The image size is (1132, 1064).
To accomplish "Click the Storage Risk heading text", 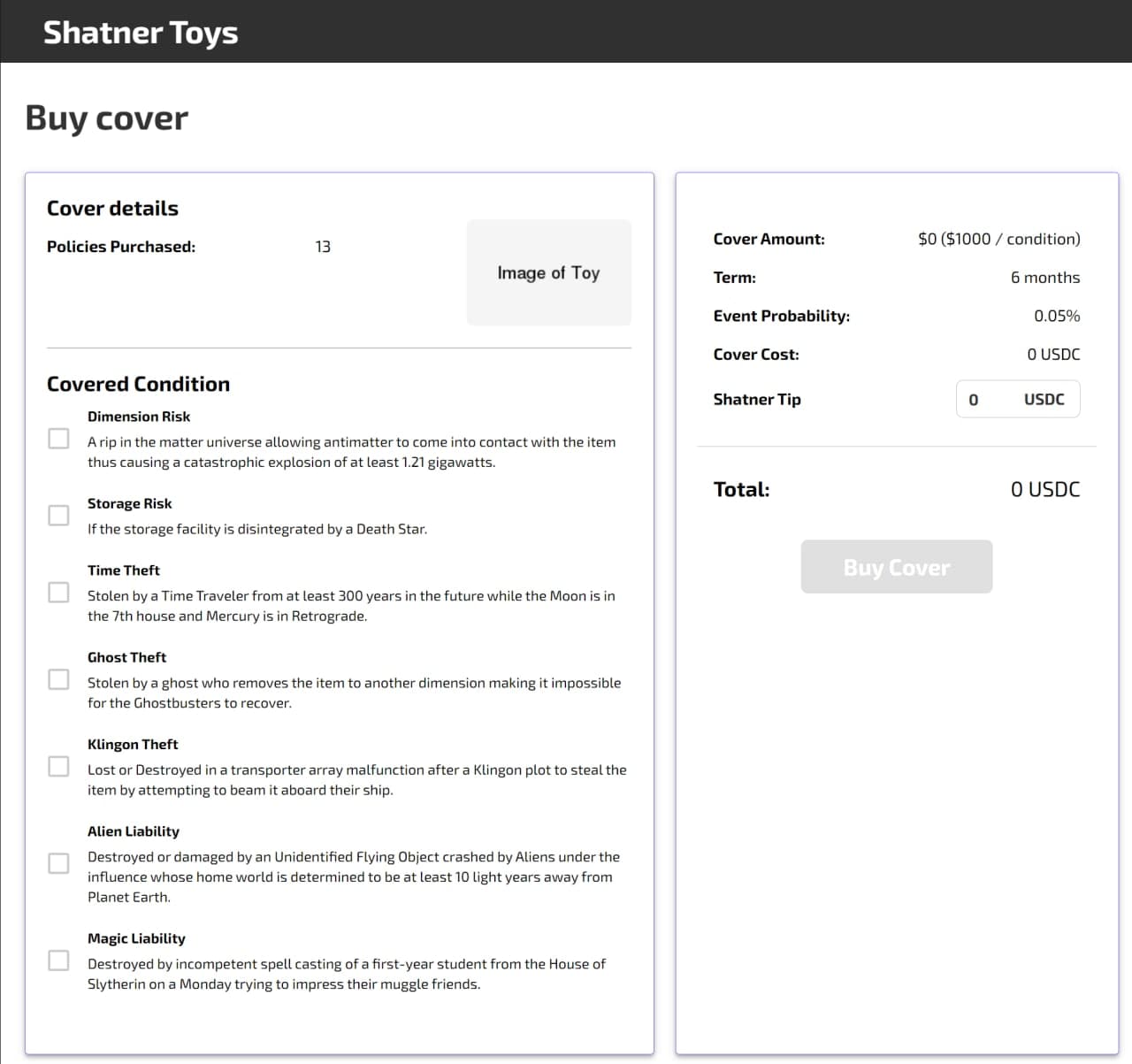I will (130, 503).
